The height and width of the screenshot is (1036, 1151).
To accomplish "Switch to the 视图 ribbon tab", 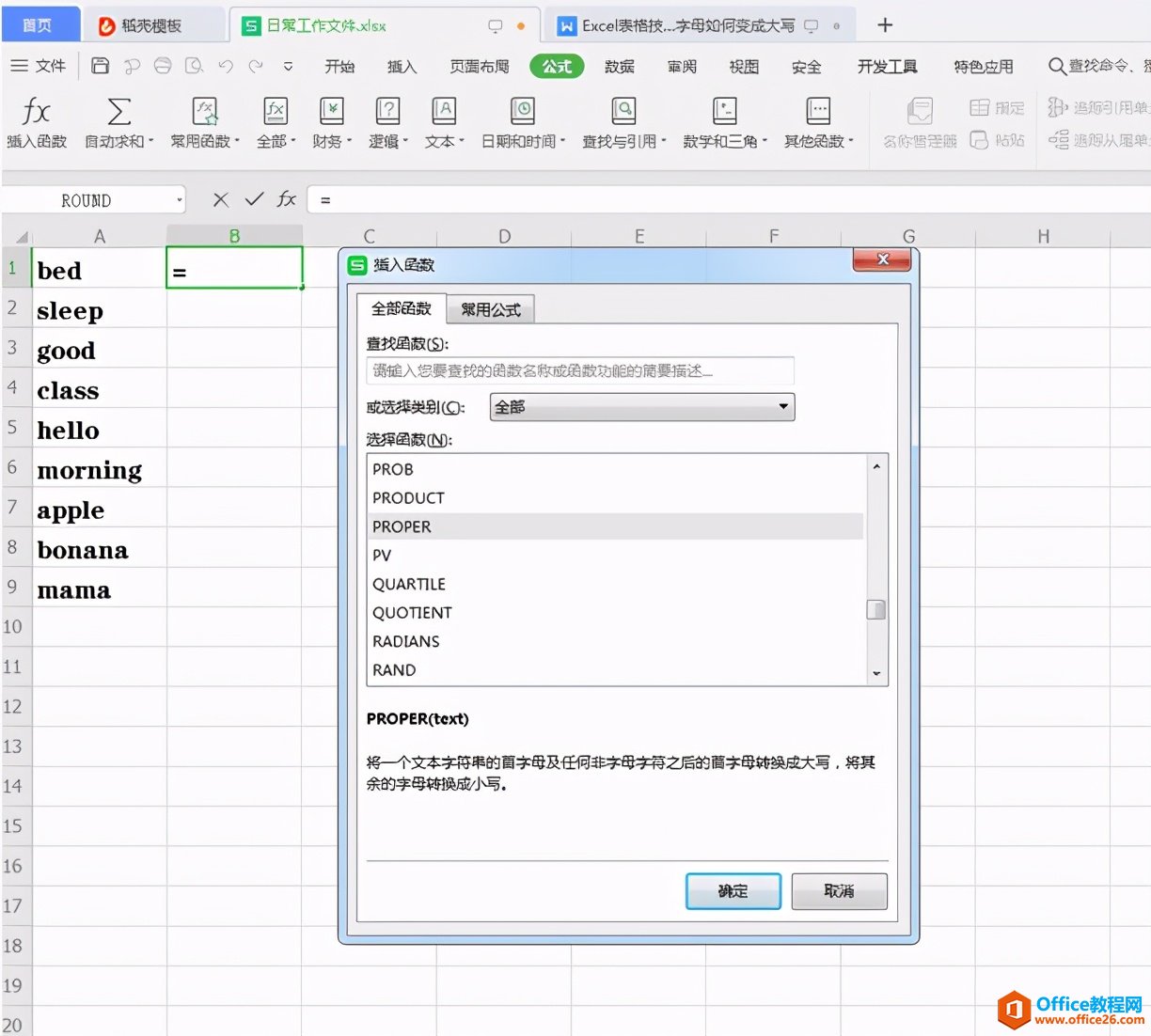I will (744, 67).
